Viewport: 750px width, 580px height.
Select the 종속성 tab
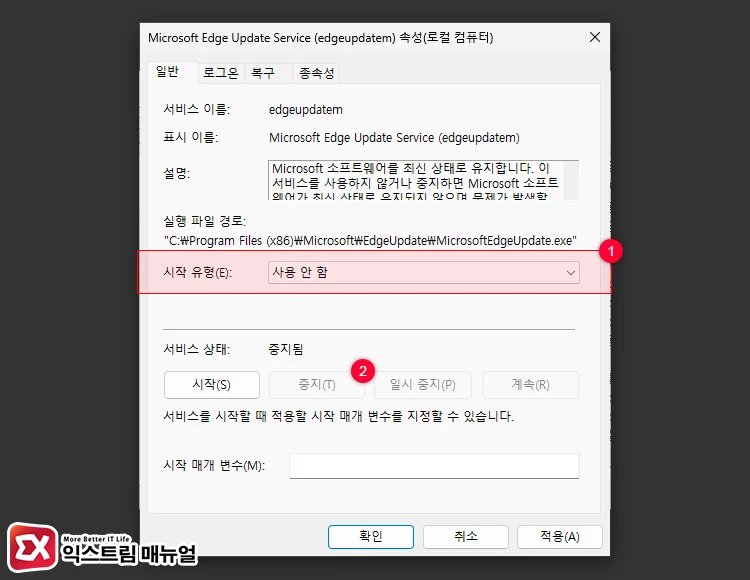tap(316, 73)
